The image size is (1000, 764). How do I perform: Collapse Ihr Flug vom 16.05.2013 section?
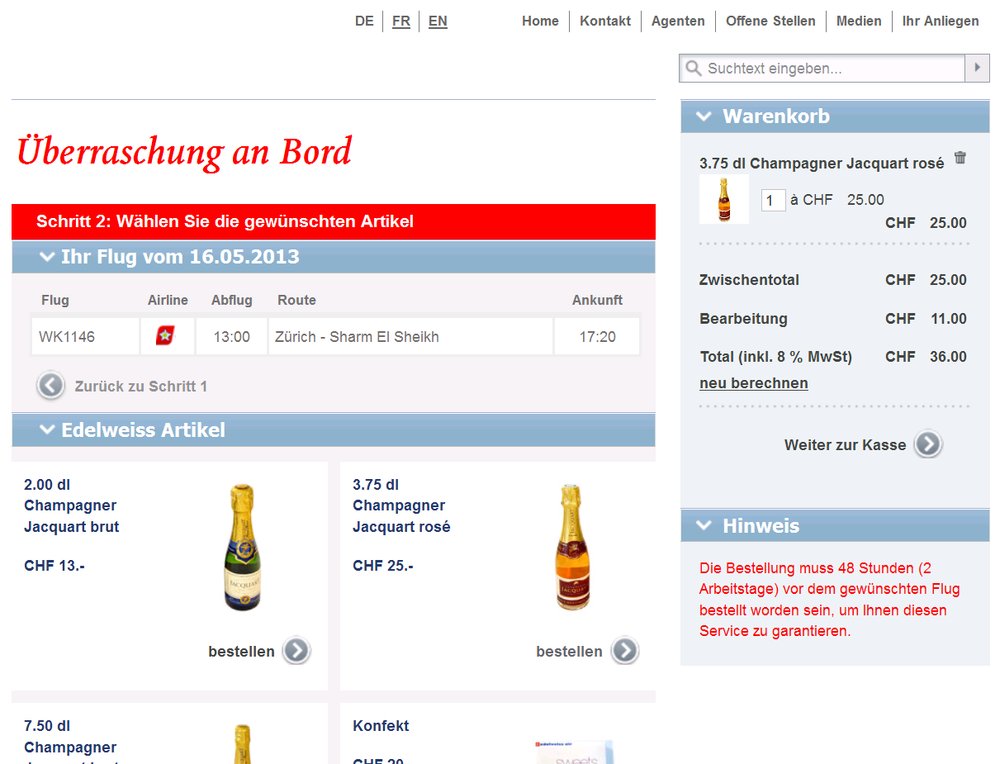tap(47, 257)
